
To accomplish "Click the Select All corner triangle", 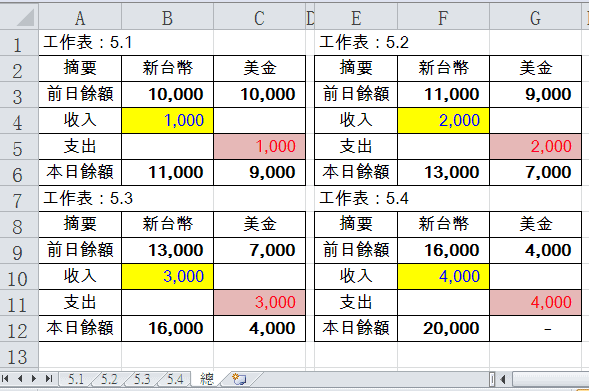I will pyautogui.click(x=19, y=17).
